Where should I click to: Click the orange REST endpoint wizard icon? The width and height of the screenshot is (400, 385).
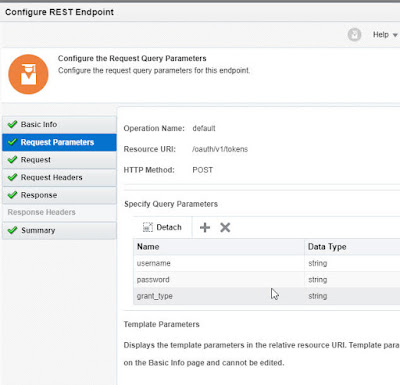click(x=28, y=74)
